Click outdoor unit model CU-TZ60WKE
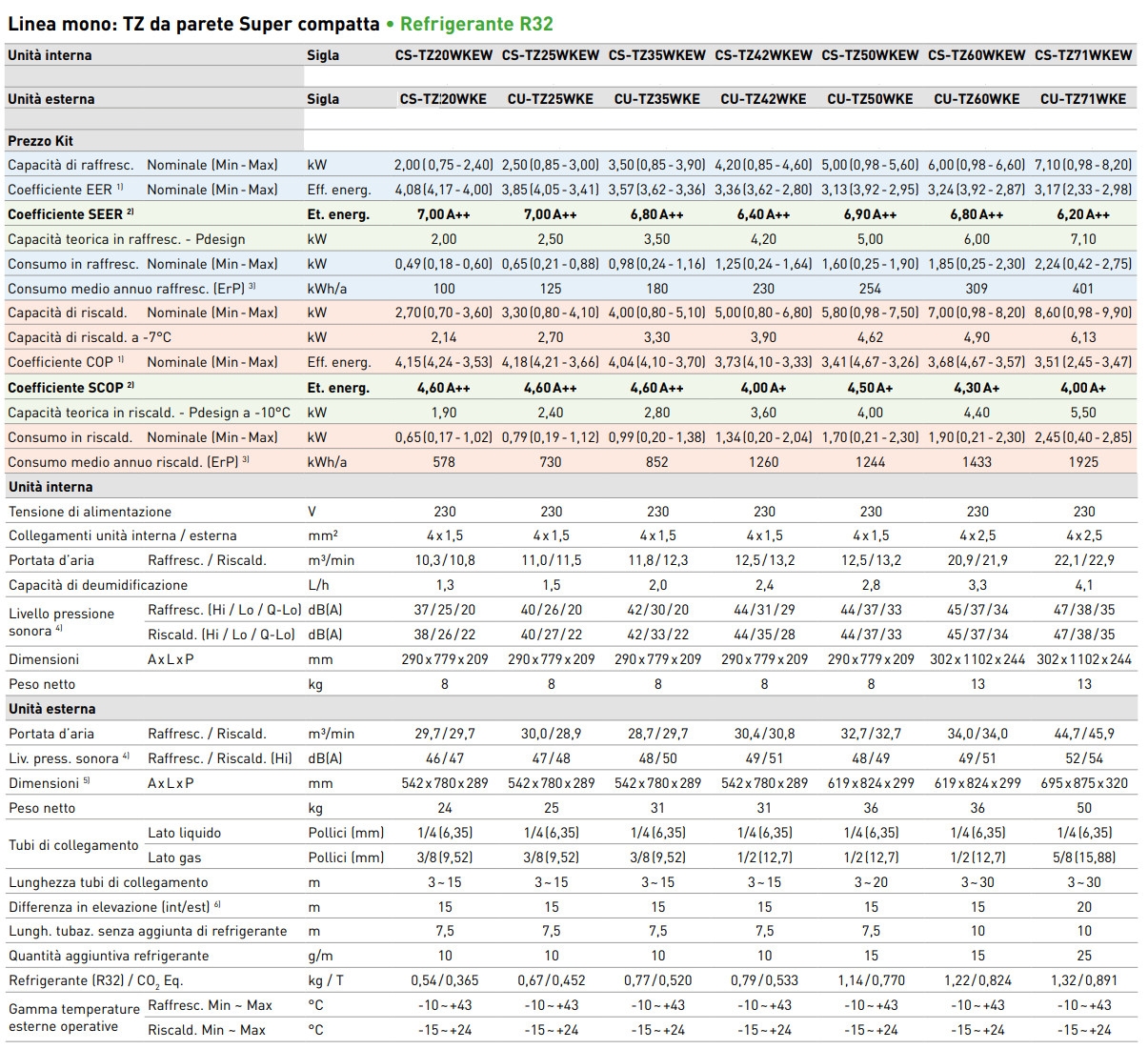 pyautogui.click(x=977, y=99)
